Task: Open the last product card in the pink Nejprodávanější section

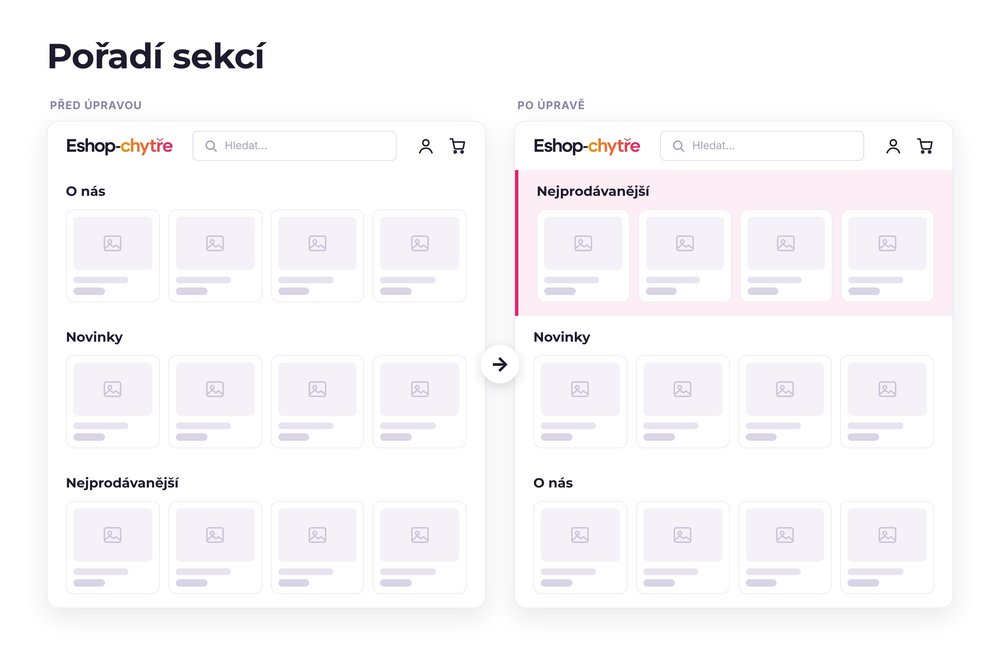Action: coord(887,256)
